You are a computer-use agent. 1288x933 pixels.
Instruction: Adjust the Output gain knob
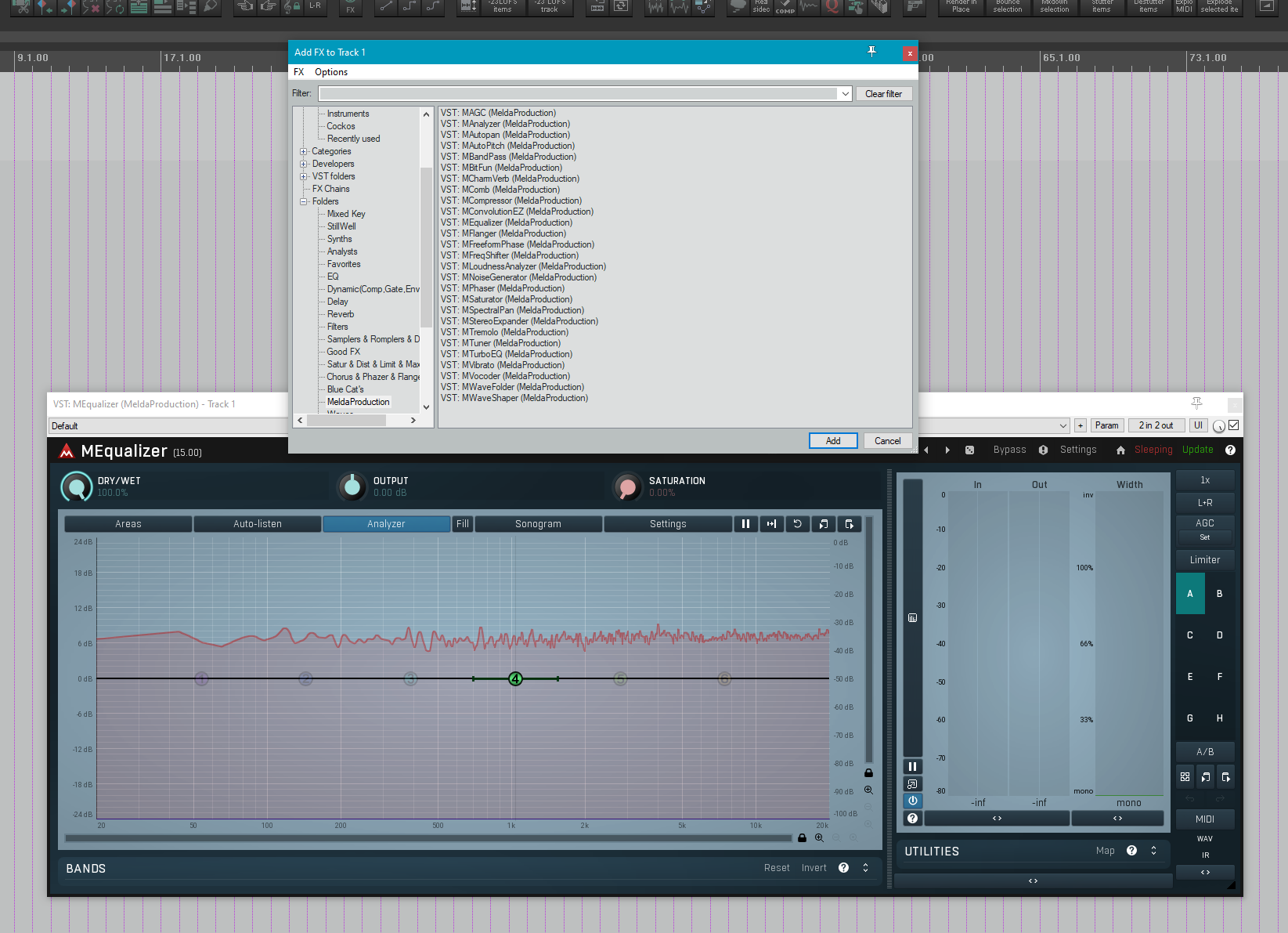352,486
